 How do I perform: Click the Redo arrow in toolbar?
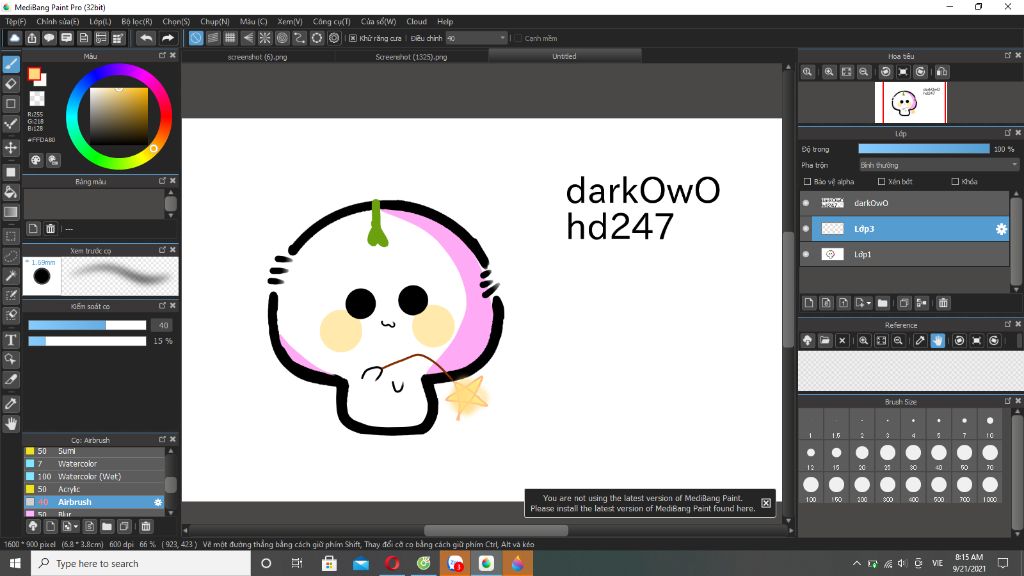(x=168, y=39)
